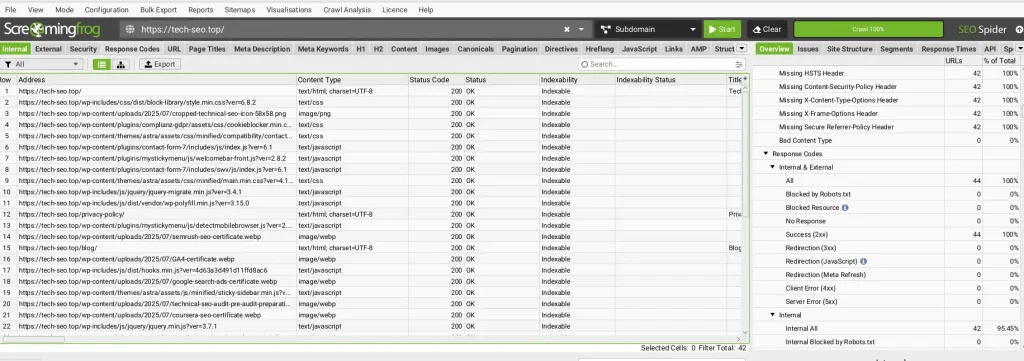Open the Hreflang tab
Screen dimensions: 1024x361
pyautogui.click(x=600, y=49)
